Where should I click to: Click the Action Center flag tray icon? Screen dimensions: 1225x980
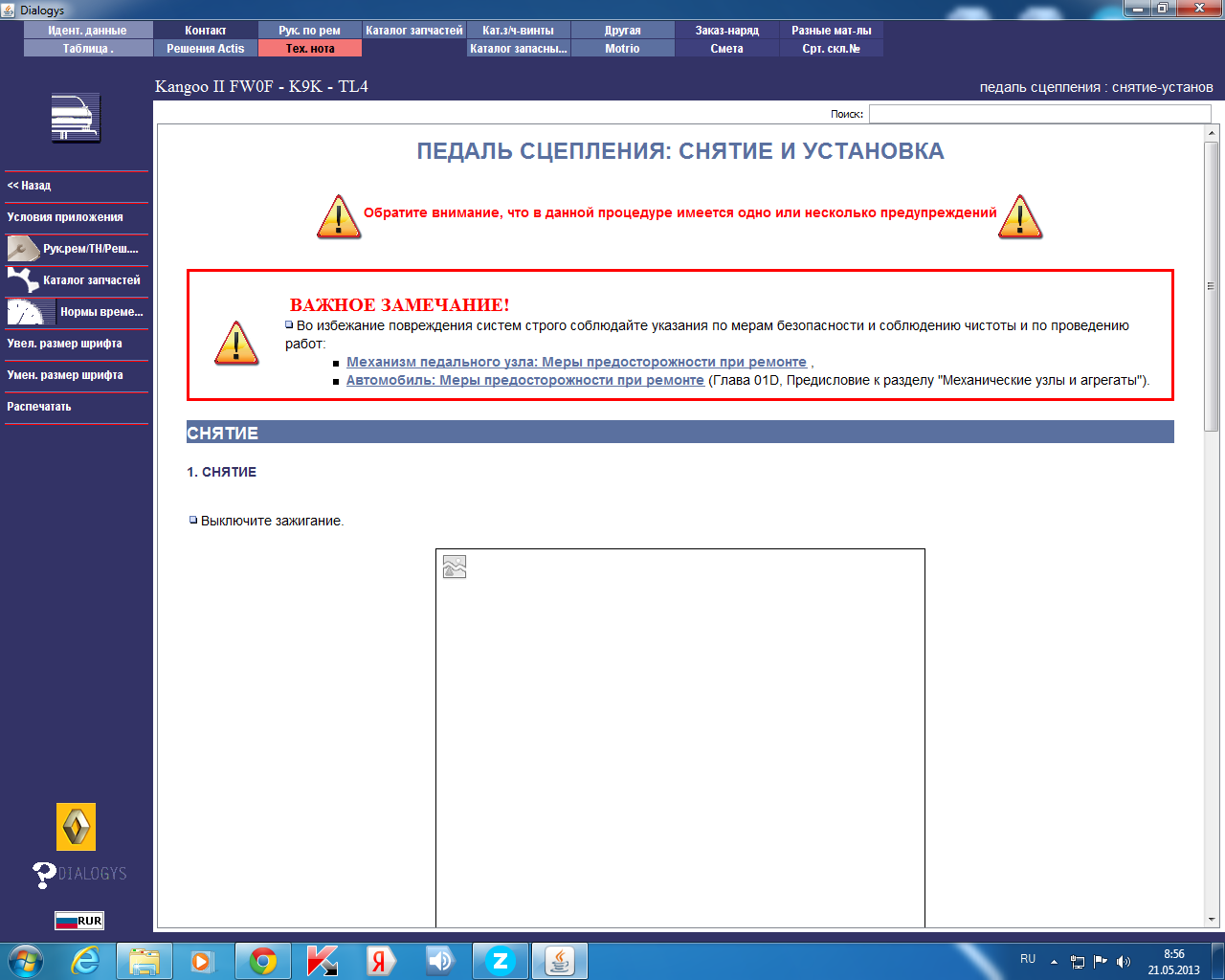pyautogui.click(x=1101, y=962)
